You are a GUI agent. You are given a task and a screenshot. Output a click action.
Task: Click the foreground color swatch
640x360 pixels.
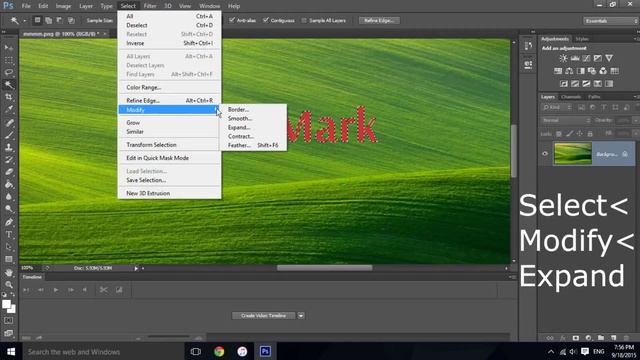click(x=6, y=304)
